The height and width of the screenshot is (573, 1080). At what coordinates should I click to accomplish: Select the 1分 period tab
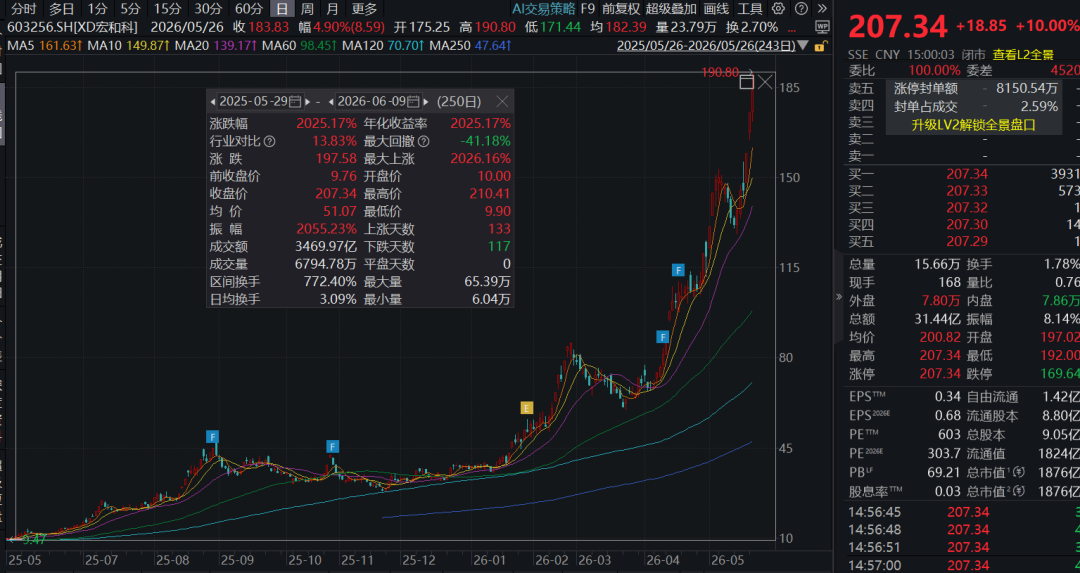97,9
